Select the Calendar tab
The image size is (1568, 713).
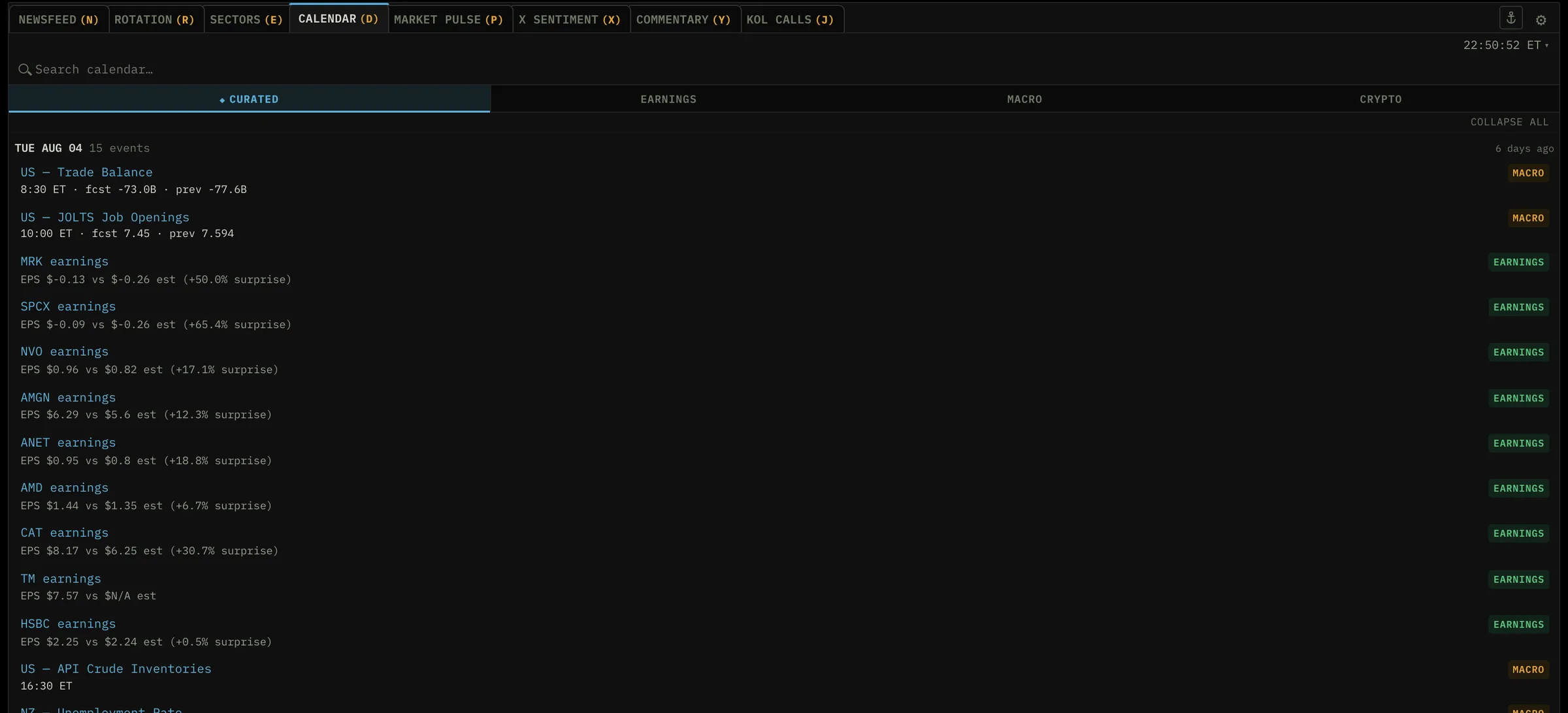click(x=338, y=19)
